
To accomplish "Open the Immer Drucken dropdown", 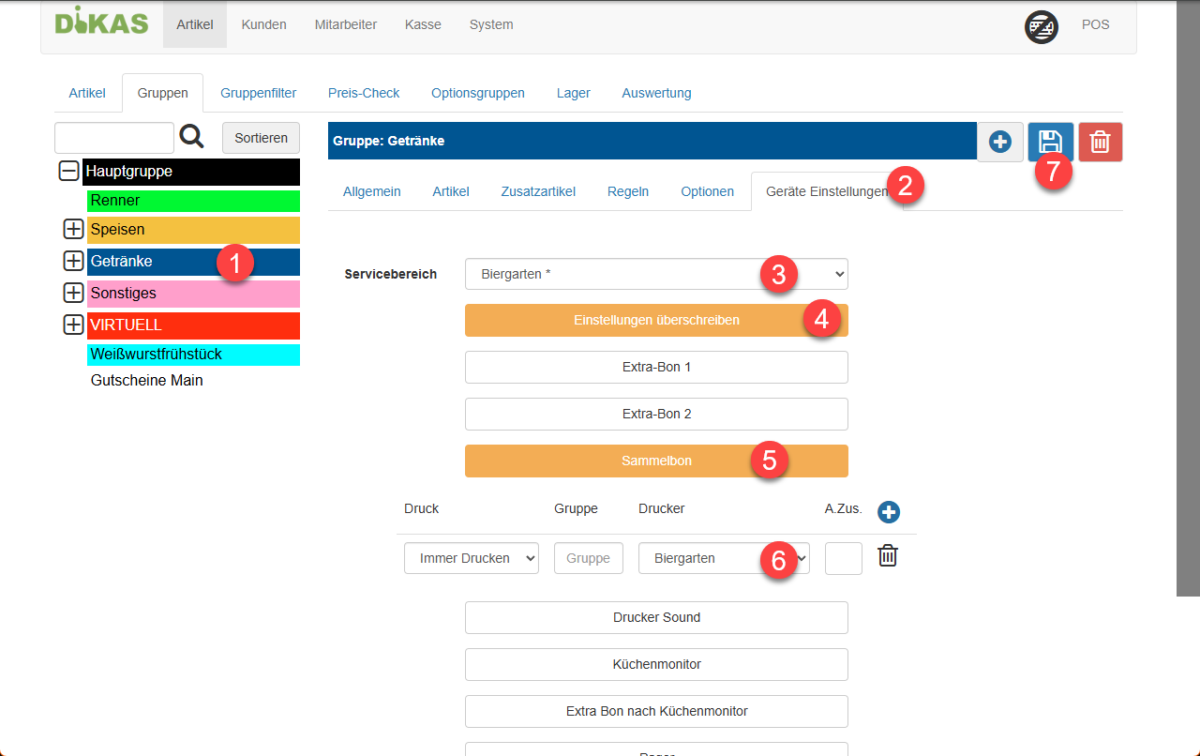I will tap(471, 558).
